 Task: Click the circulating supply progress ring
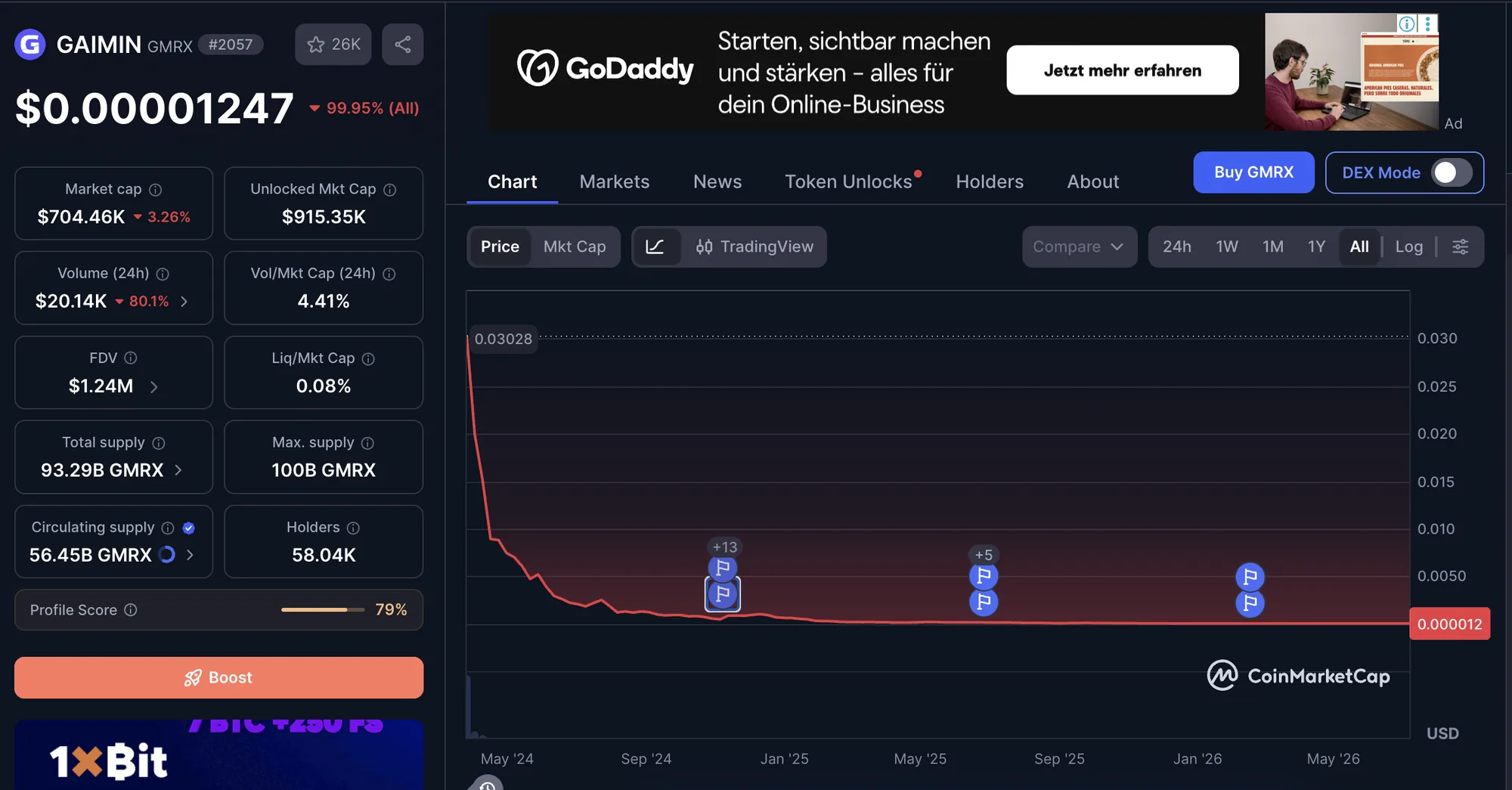click(167, 555)
